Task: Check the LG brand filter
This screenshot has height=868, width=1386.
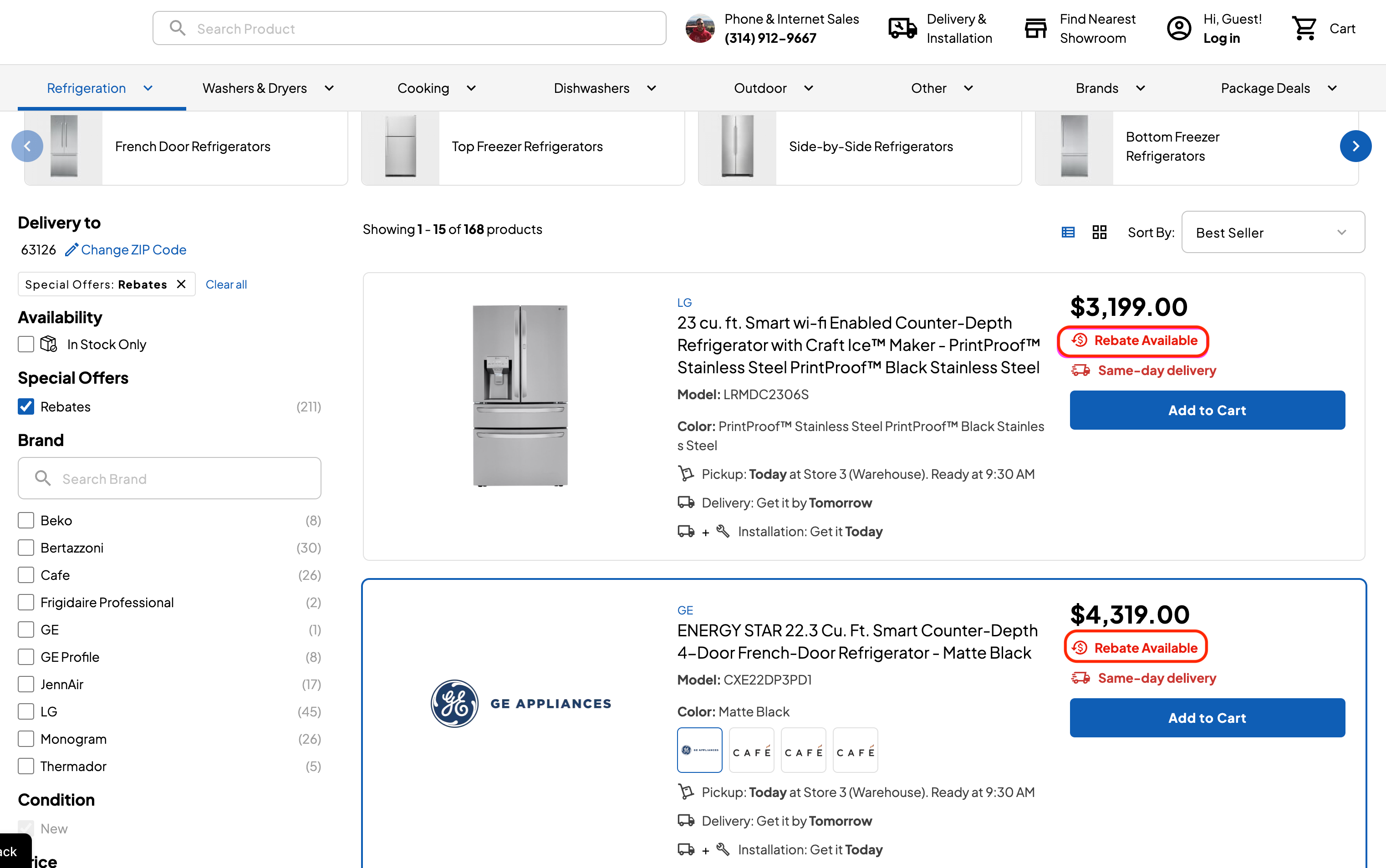Action: tap(26, 711)
